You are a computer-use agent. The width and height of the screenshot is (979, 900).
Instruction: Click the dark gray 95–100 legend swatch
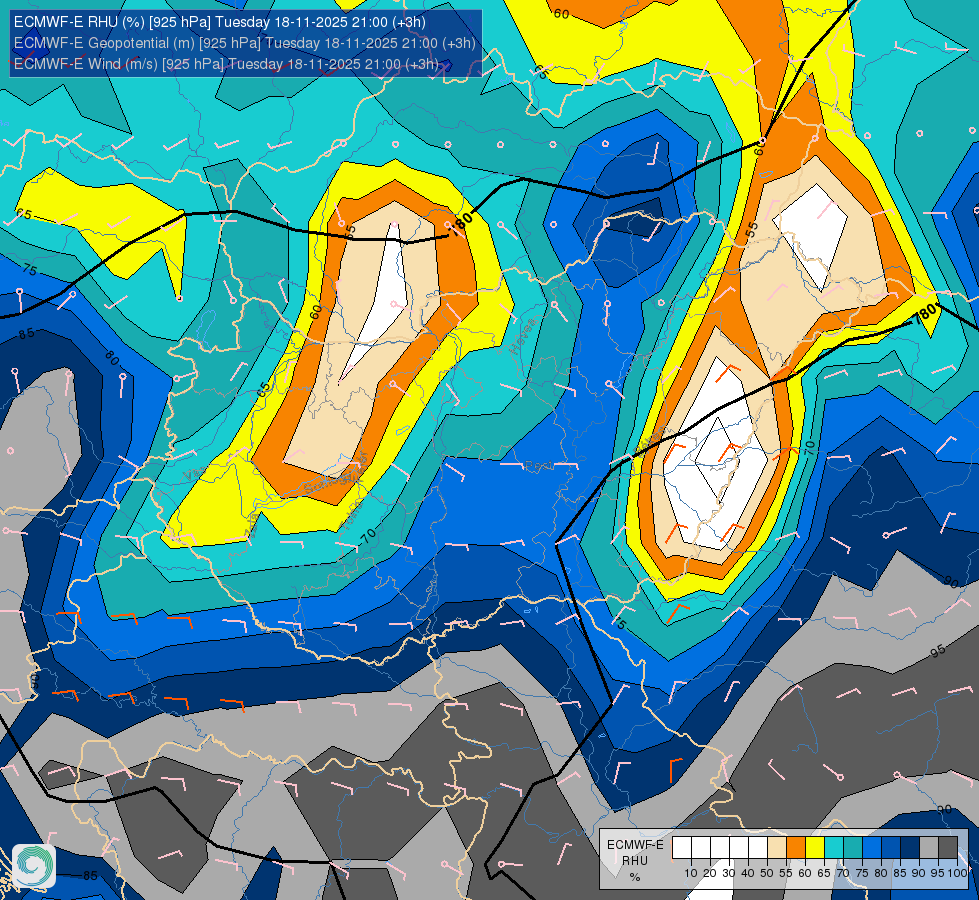(x=948, y=847)
